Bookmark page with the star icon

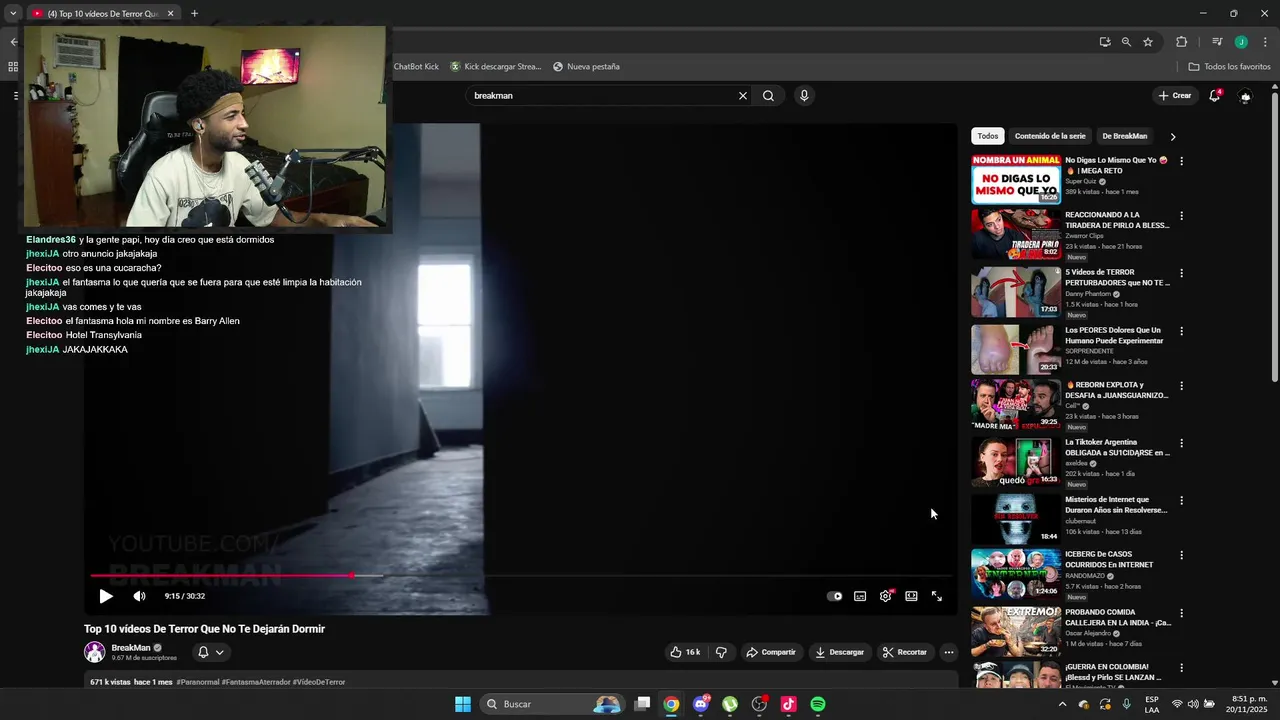pyautogui.click(x=1148, y=42)
